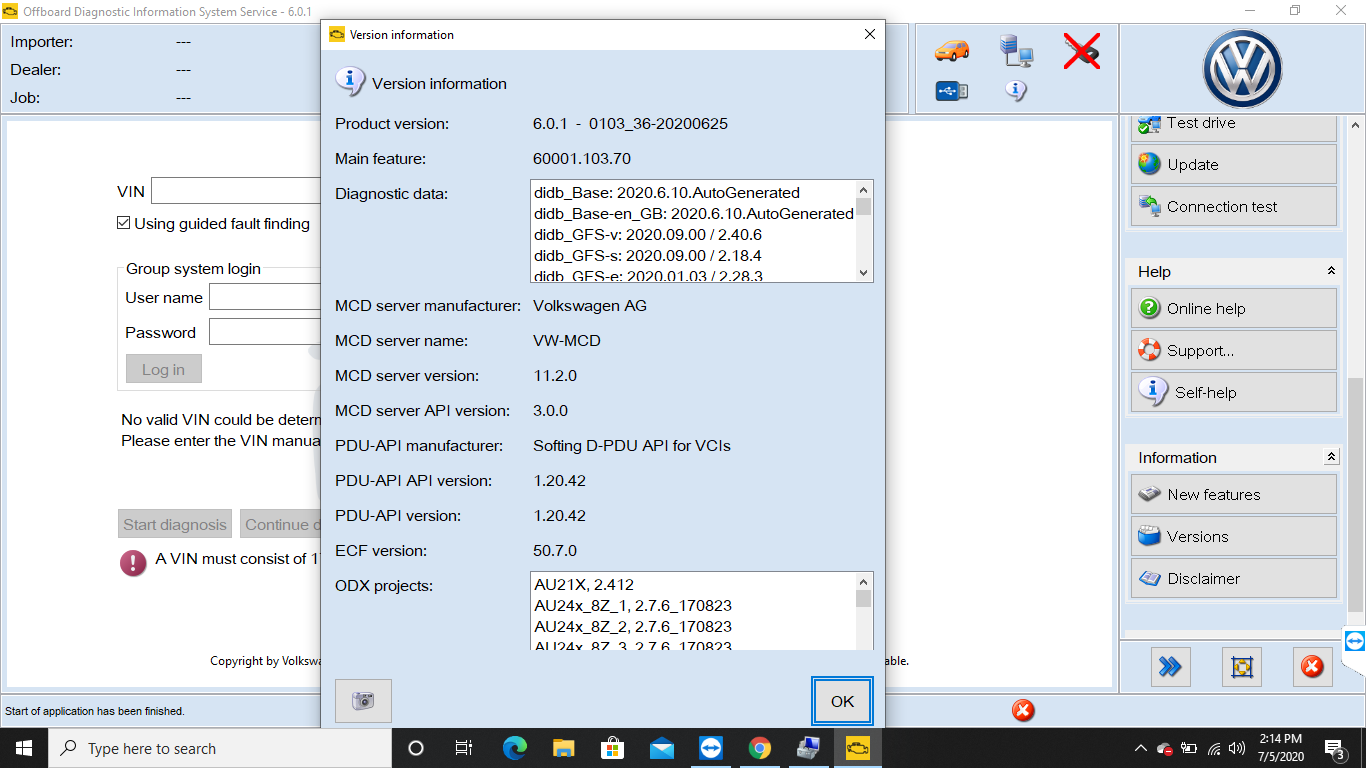
Task: Click the TeamViewer side panel tab
Action: 1355,641
